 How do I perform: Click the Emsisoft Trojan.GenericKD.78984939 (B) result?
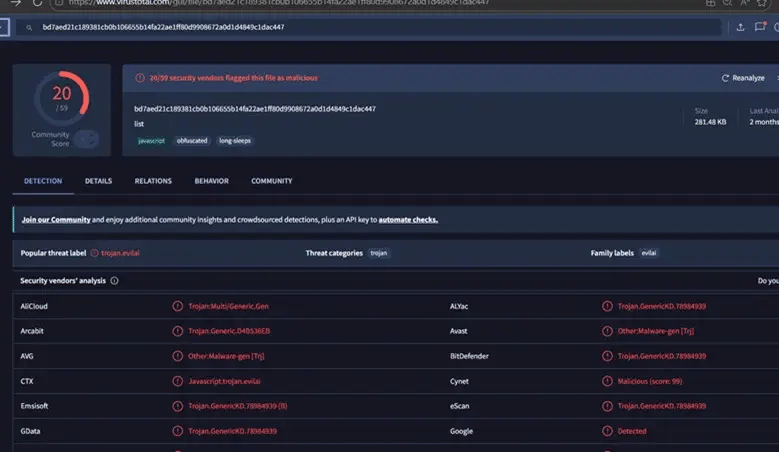(237, 406)
